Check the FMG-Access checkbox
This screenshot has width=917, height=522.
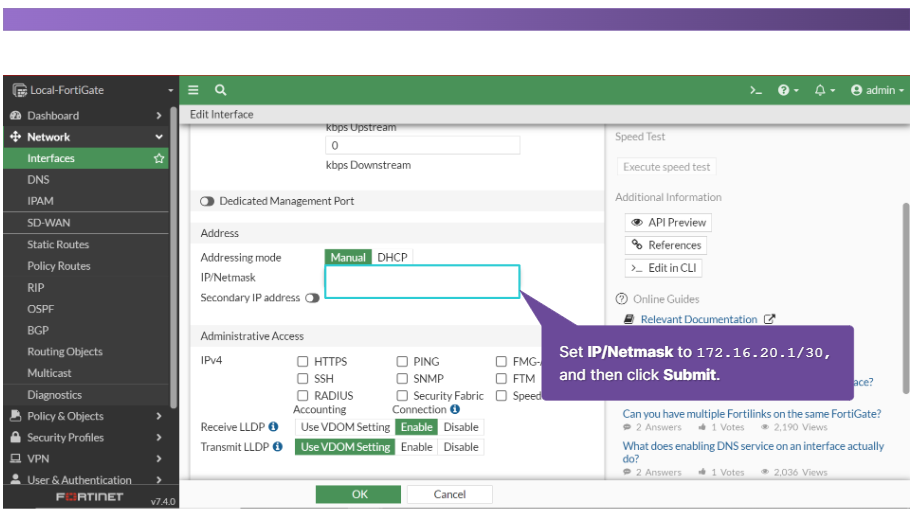coord(501,361)
